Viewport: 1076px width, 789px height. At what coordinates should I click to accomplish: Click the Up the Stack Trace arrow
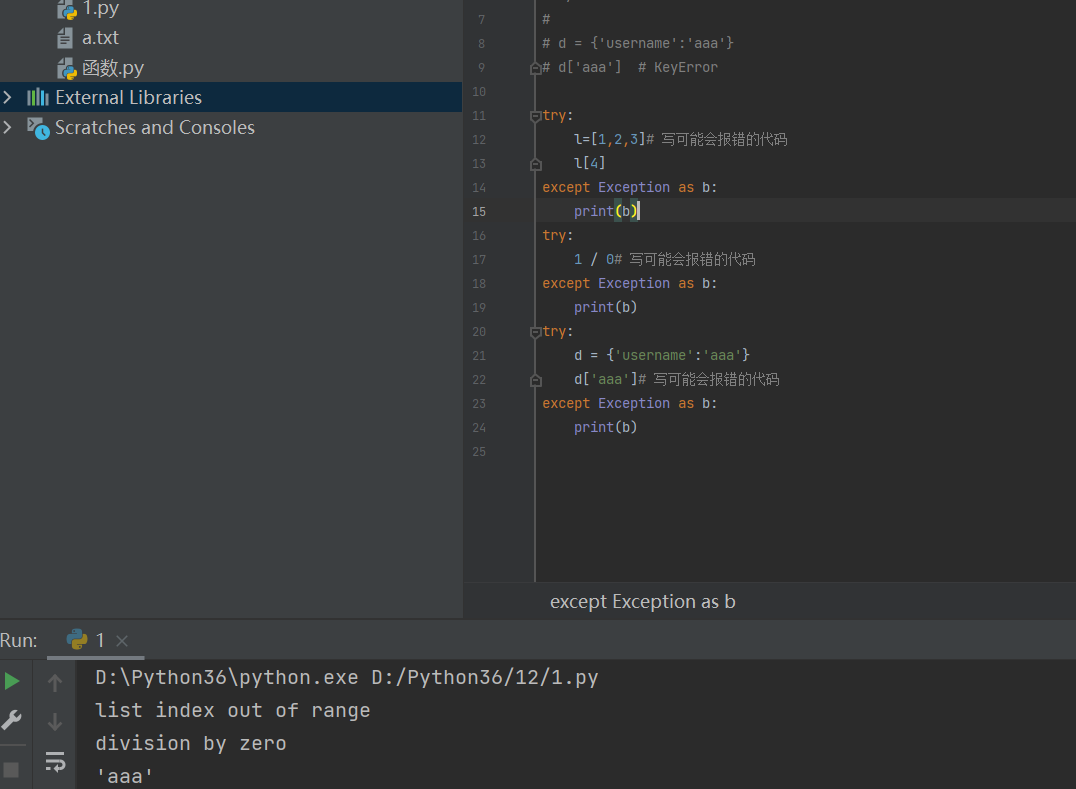pyautogui.click(x=55, y=683)
